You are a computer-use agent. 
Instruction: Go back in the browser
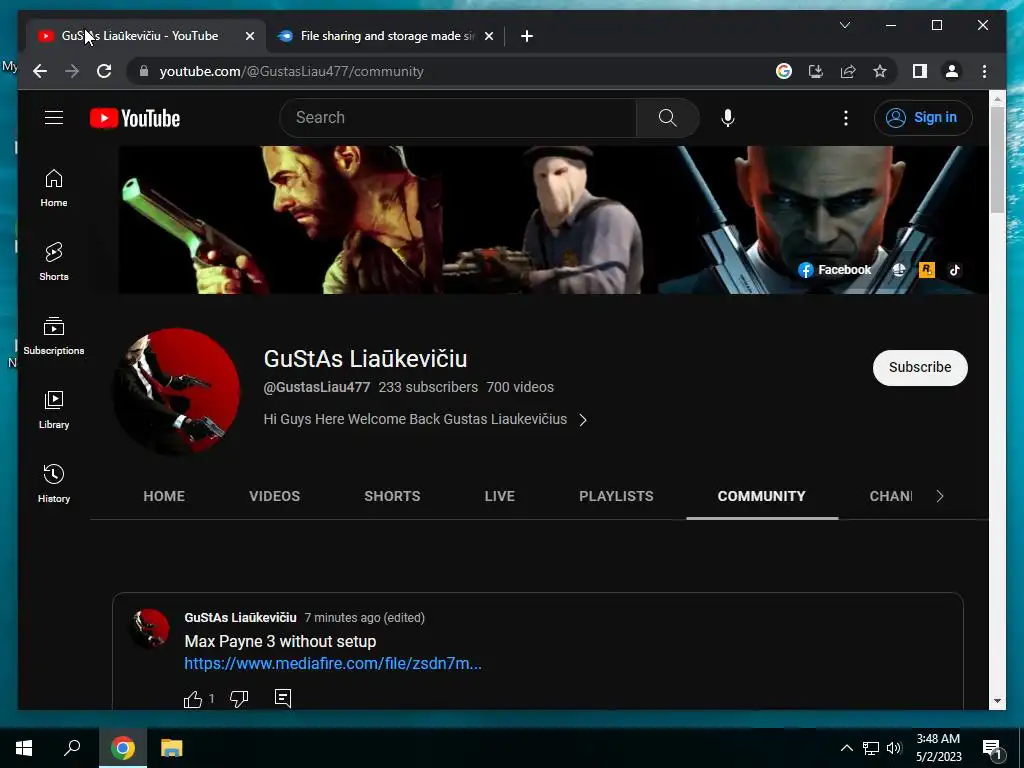[x=40, y=71]
